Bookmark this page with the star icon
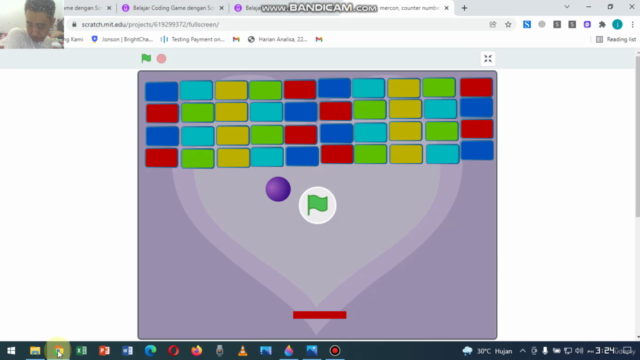640x360 pixels. click(508, 24)
